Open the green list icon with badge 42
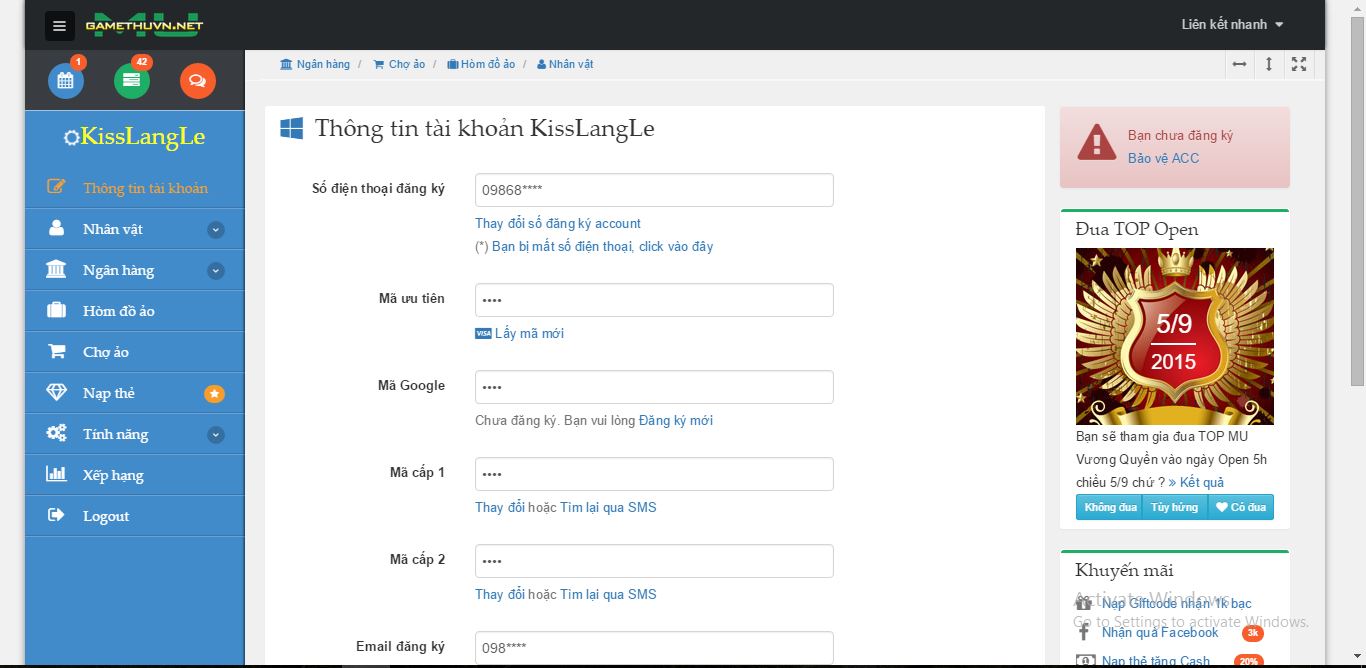The height and width of the screenshot is (668, 1366). coord(132,81)
